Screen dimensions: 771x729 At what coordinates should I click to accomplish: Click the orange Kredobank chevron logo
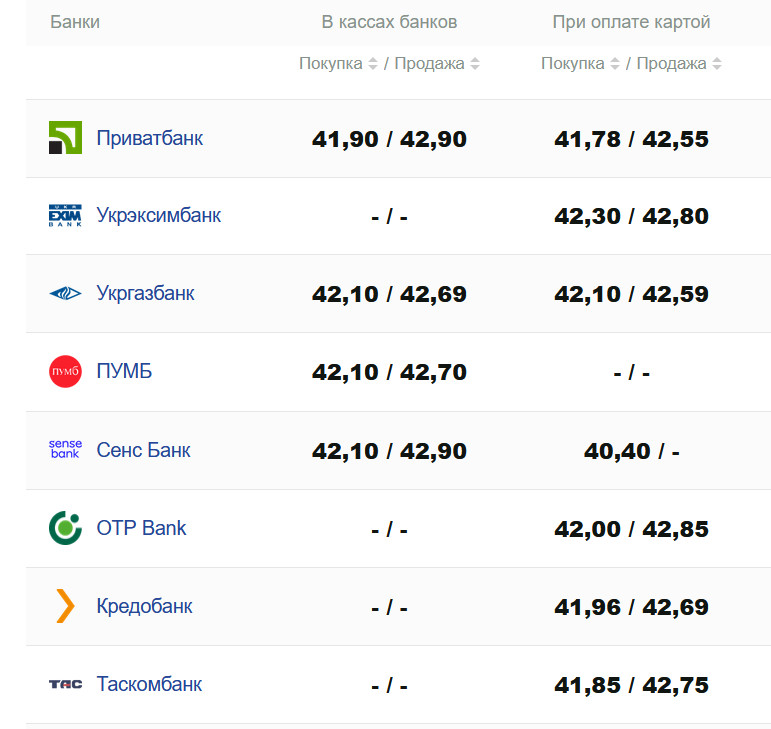pyautogui.click(x=65, y=606)
